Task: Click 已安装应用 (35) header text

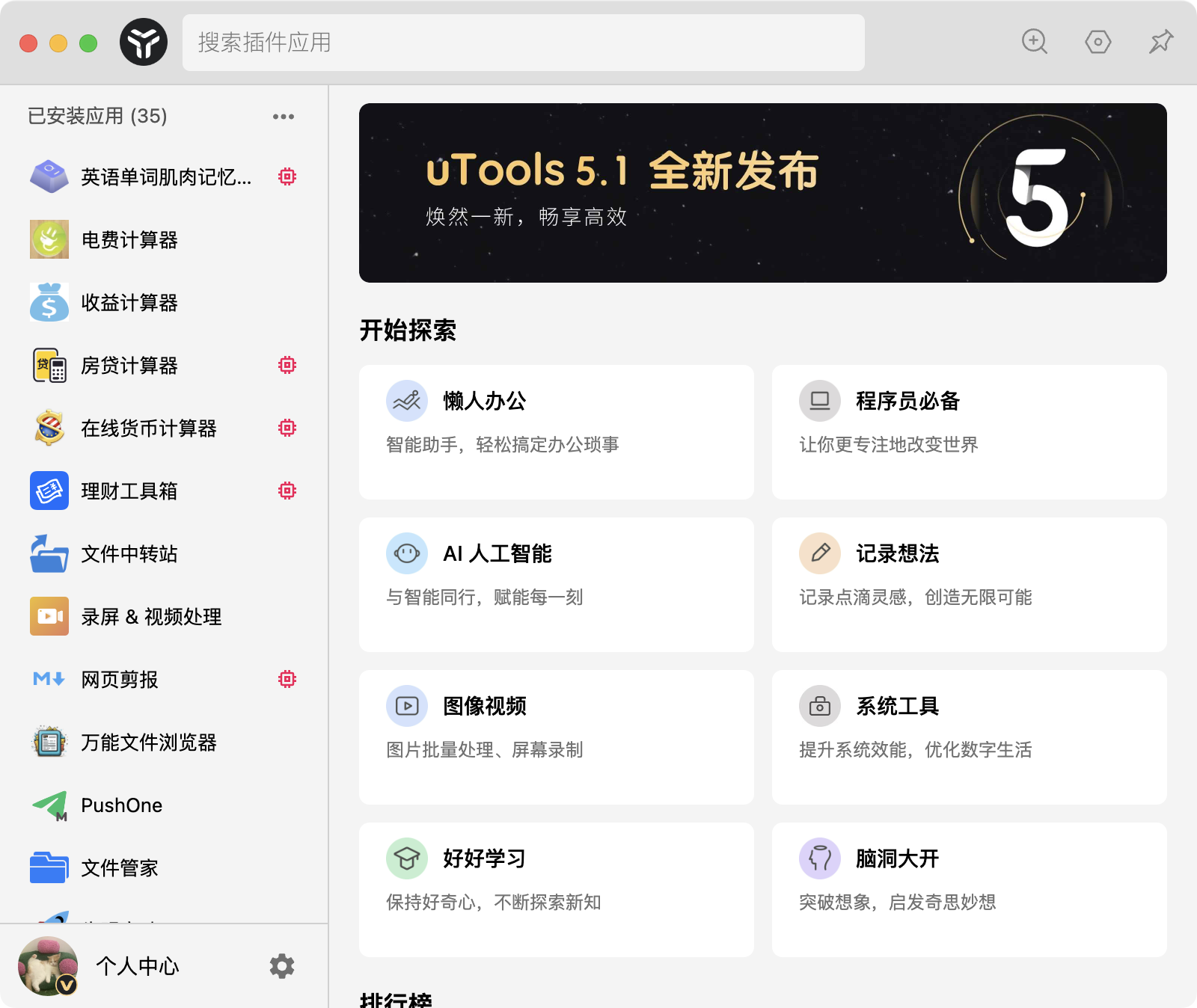Action: point(97,116)
